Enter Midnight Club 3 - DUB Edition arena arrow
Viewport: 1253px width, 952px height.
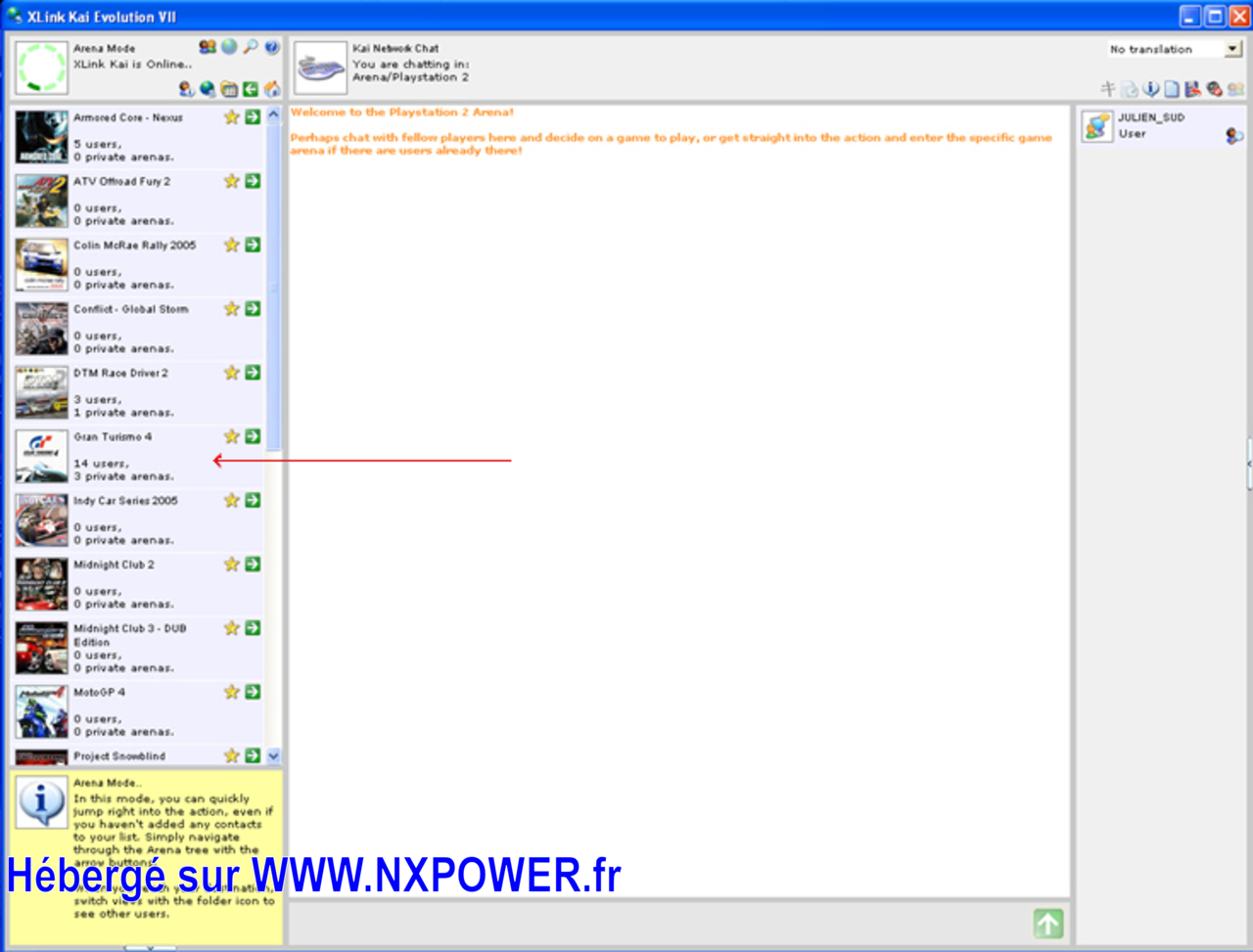click(x=254, y=628)
